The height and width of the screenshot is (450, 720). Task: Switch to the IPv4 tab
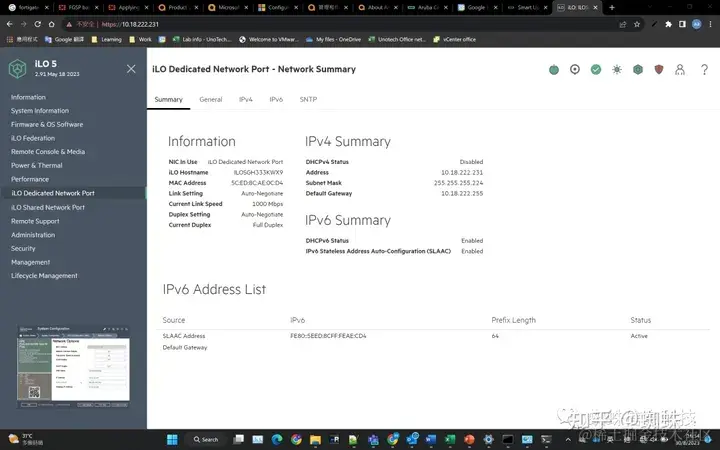[246, 99]
